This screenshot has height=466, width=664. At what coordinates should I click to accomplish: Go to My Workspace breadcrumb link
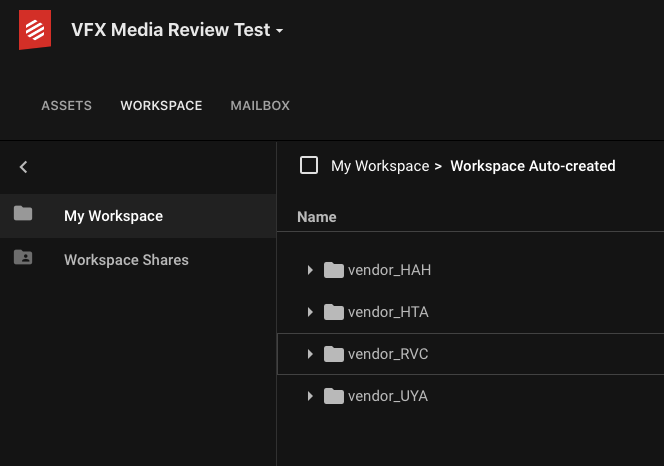tap(380, 166)
